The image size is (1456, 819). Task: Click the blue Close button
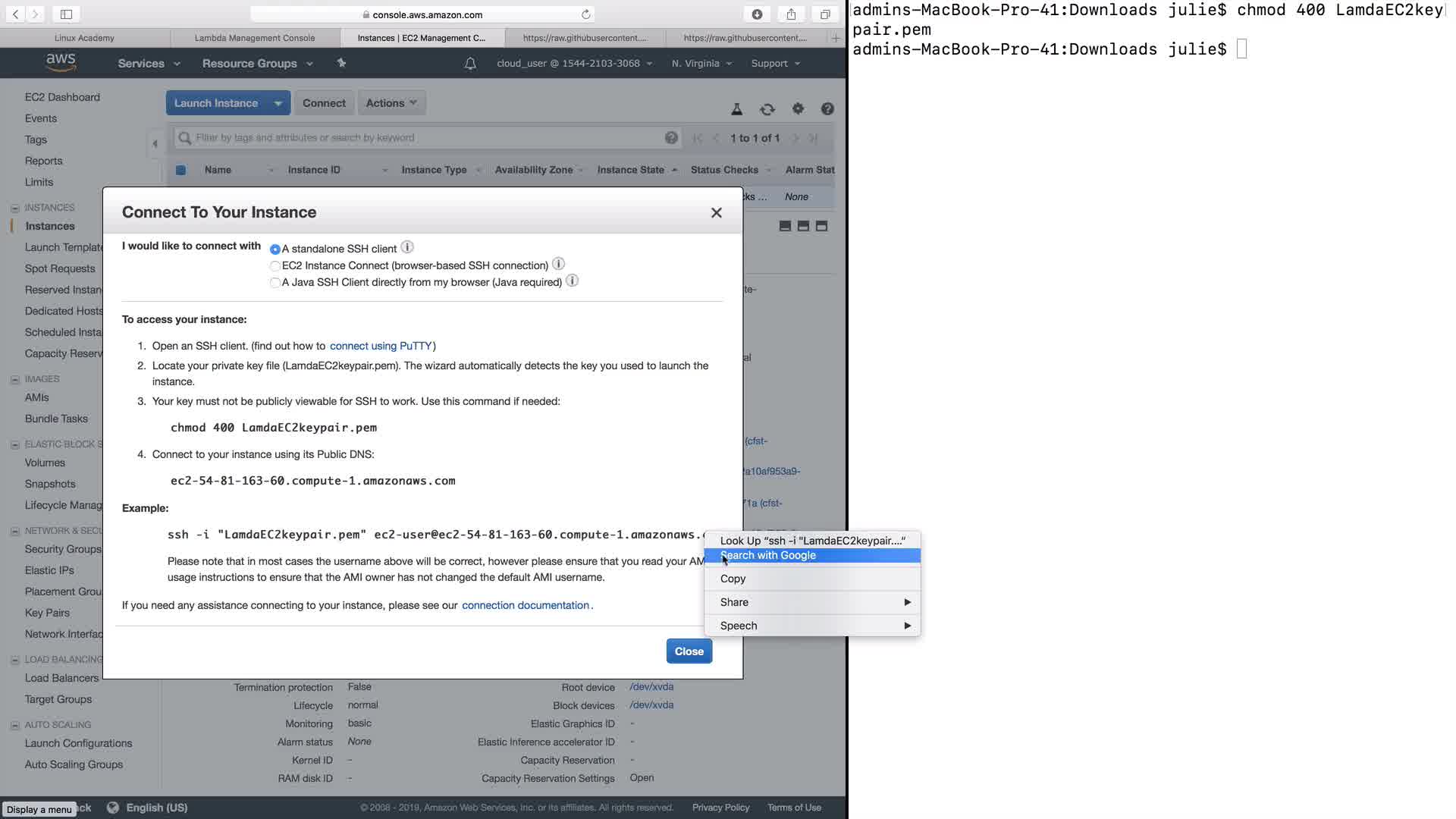(x=689, y=651)
